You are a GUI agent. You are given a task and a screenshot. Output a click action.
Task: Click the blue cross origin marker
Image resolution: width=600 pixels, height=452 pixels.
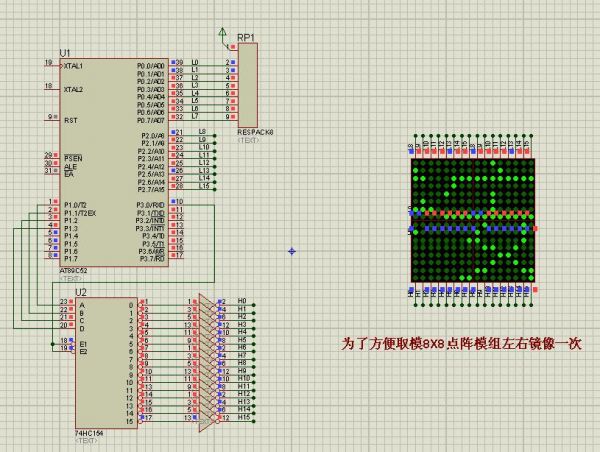point(291,251)
